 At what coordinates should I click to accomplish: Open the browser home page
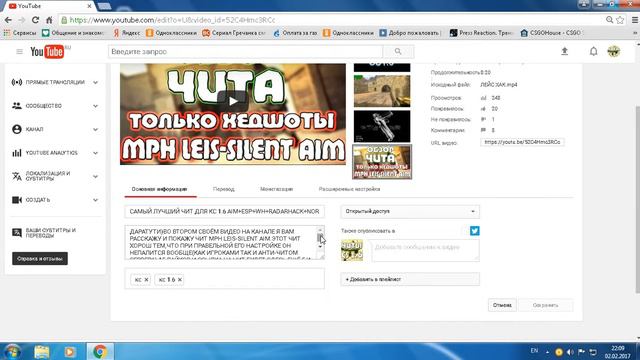click(49, 20)
